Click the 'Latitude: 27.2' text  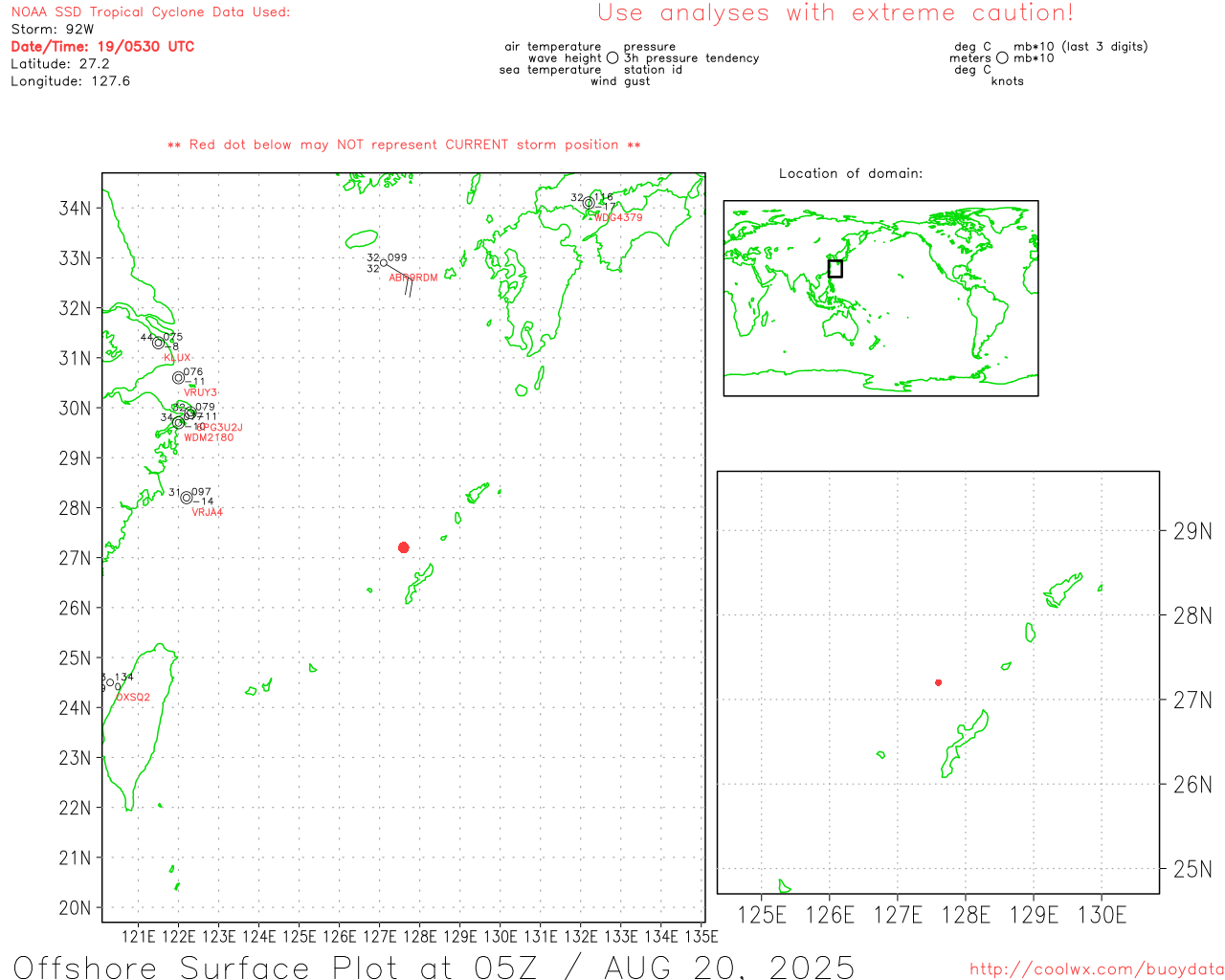[x=60, y=64]
